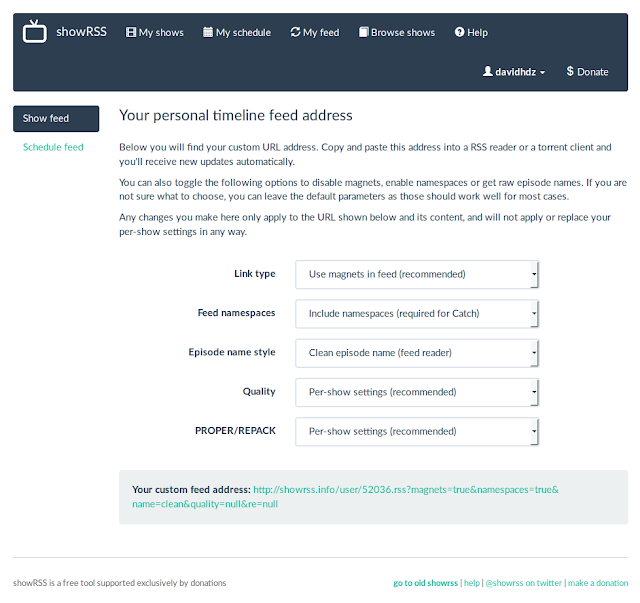Expand the PROPER/REPACK dropdown
Screen dimensions: 640x603
(417, 431)
